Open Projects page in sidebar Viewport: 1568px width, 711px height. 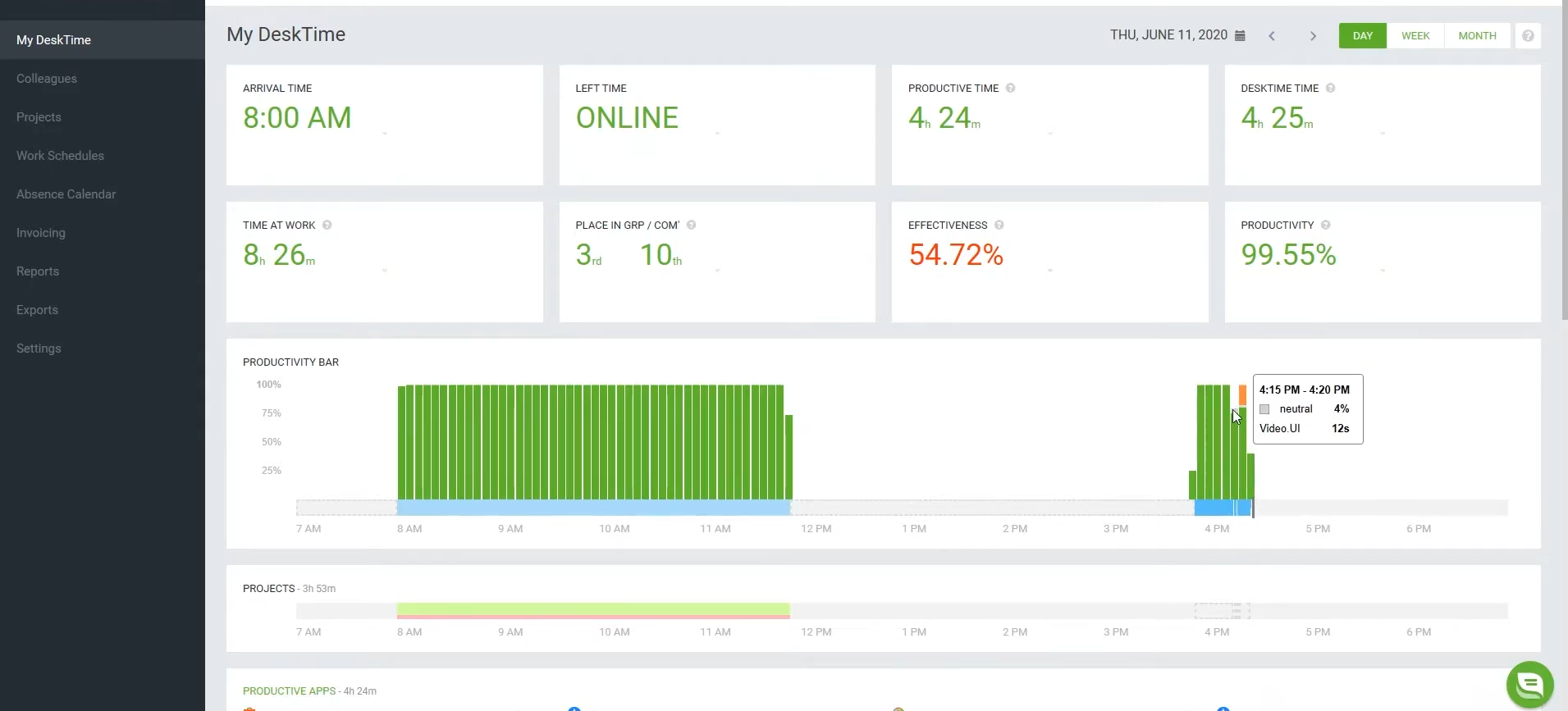click(x=103, y=117)
